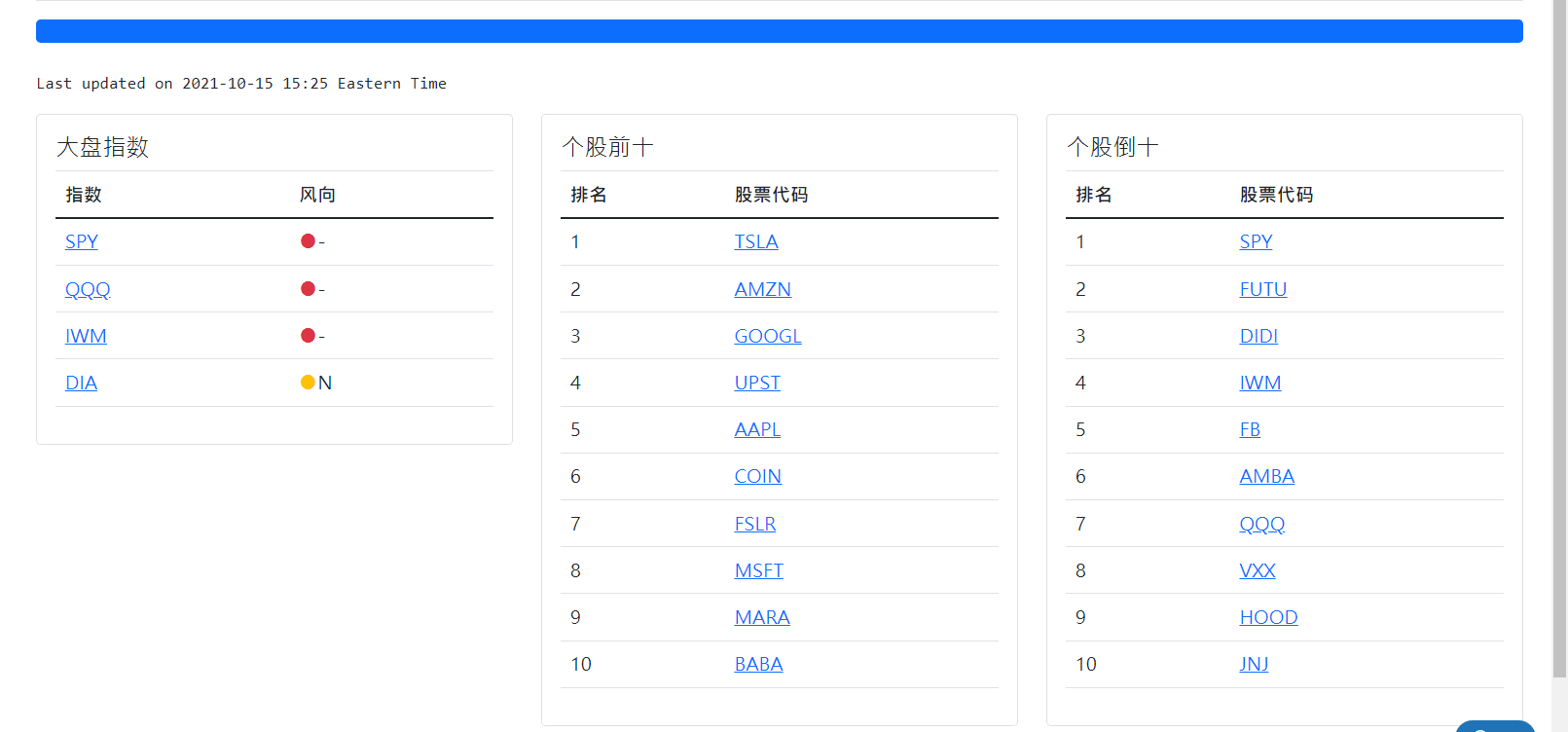Click the 风向 column header
Screen dimensions: 1568x732
(317, 195)
